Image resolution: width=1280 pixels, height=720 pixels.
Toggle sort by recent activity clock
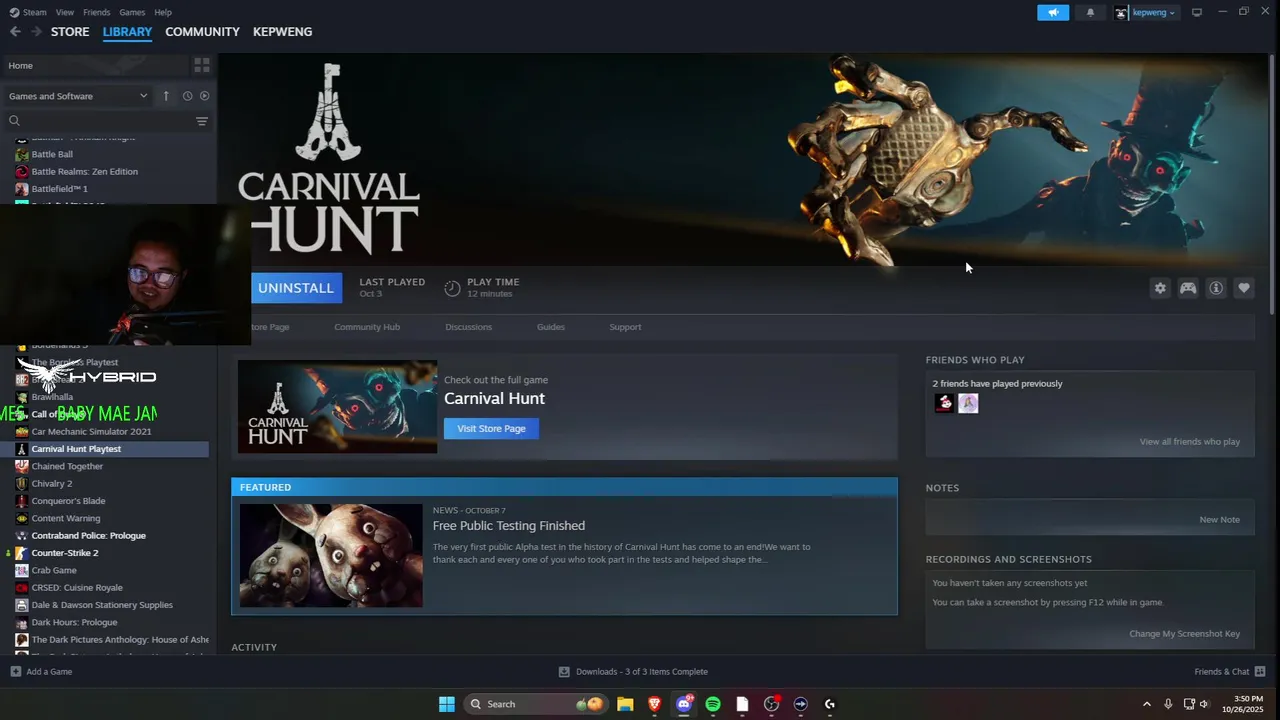tap(187, 96)
